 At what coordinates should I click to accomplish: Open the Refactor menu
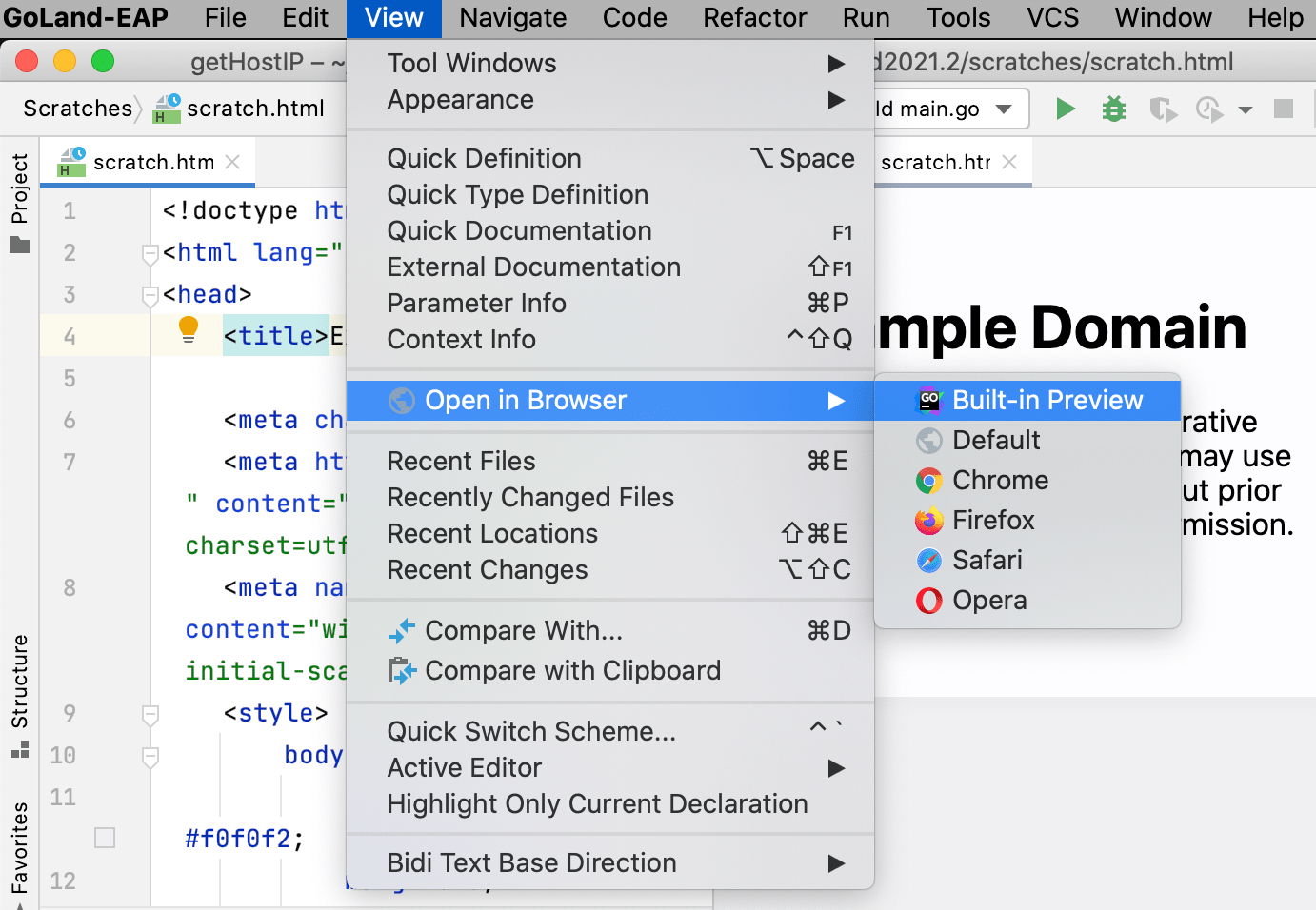[754, 17]
